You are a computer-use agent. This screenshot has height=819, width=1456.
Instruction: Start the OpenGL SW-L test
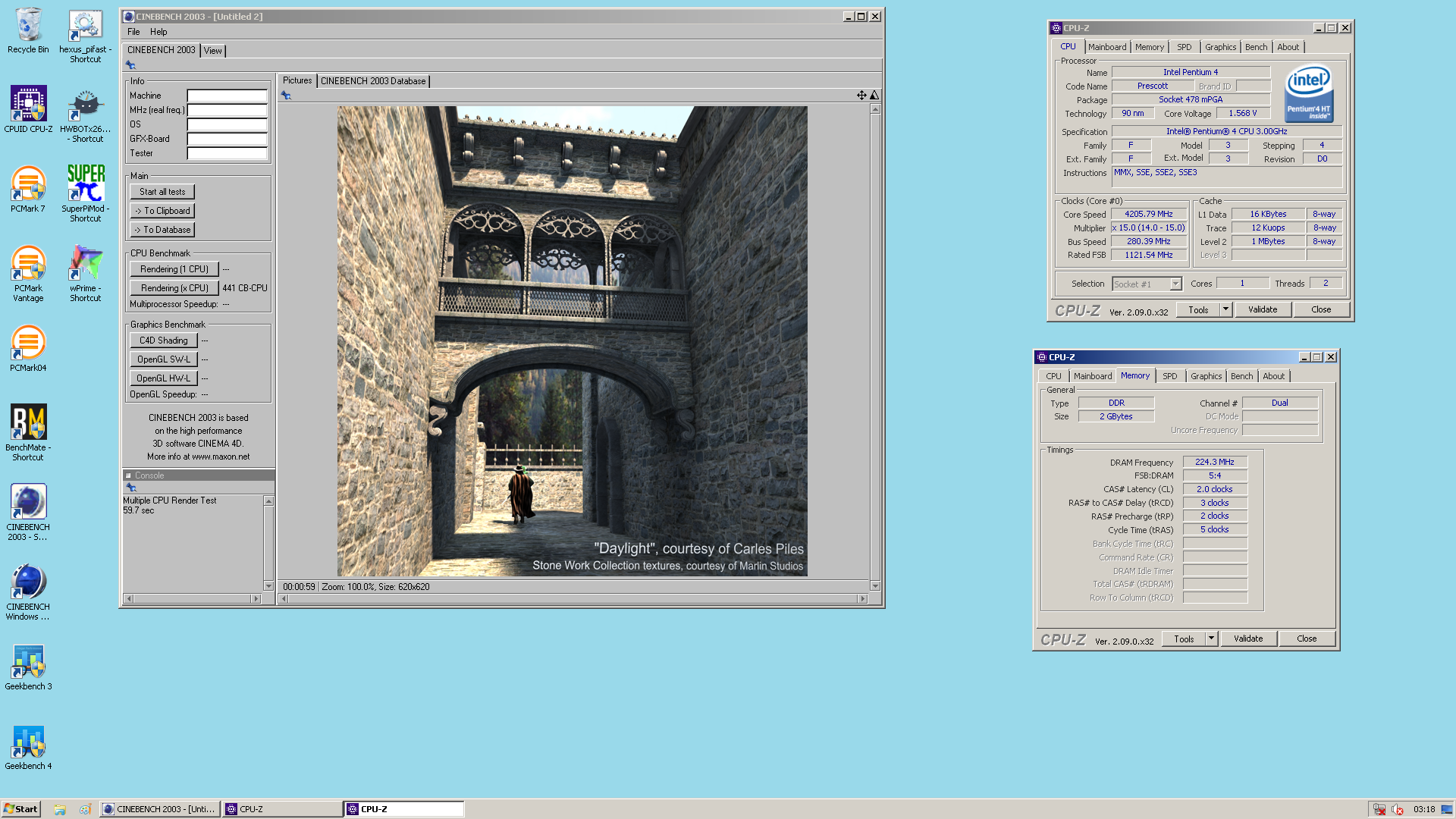click(x=164, y=359)
